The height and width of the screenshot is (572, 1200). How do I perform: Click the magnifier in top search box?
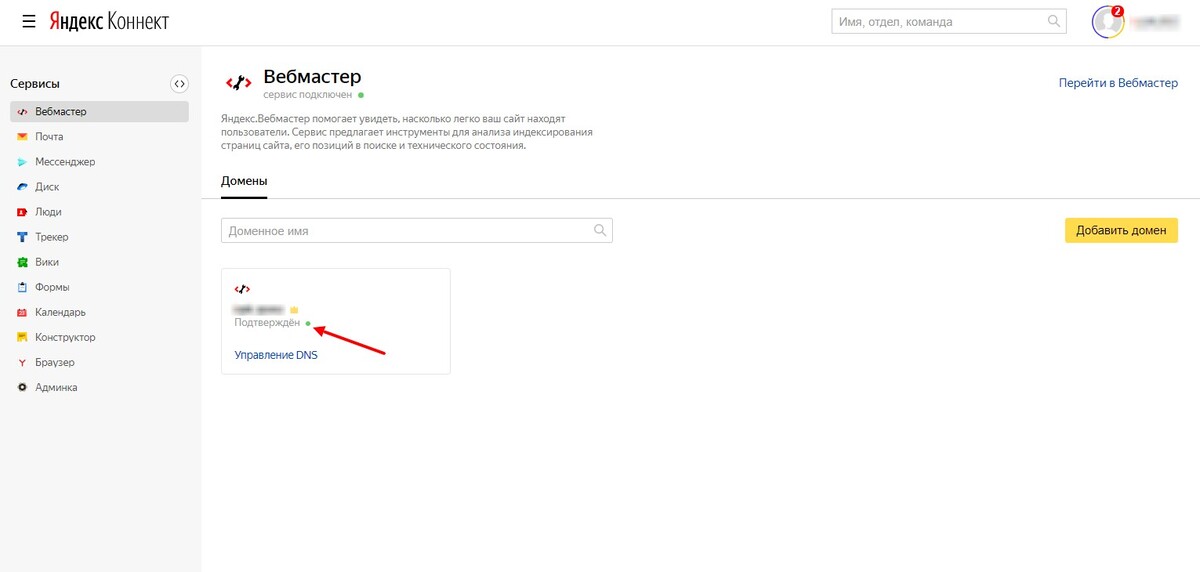point(1053,21)
